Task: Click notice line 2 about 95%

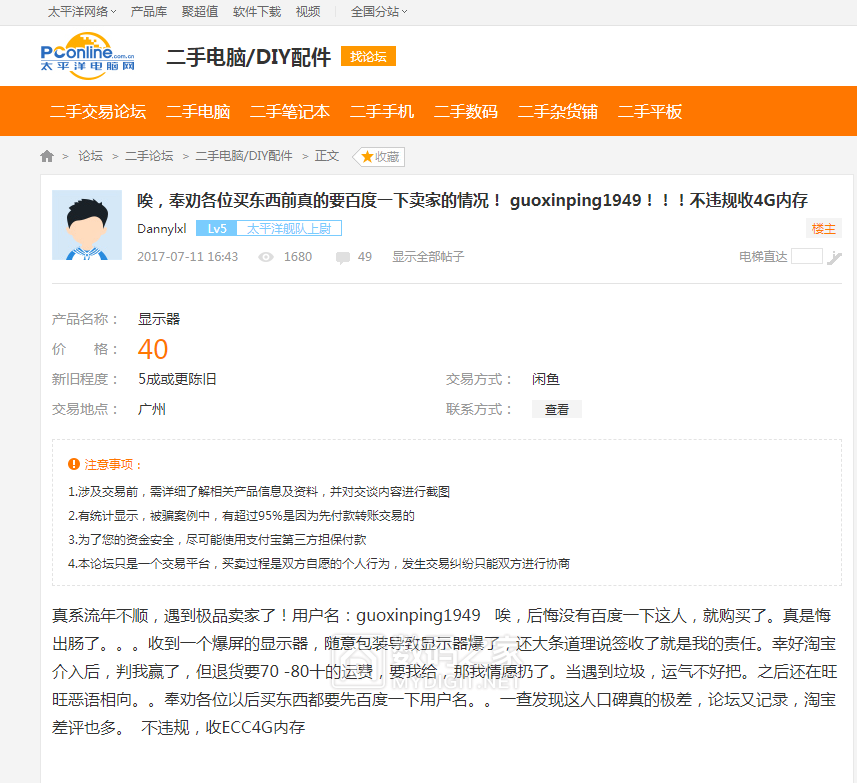Action: point(241,516)
